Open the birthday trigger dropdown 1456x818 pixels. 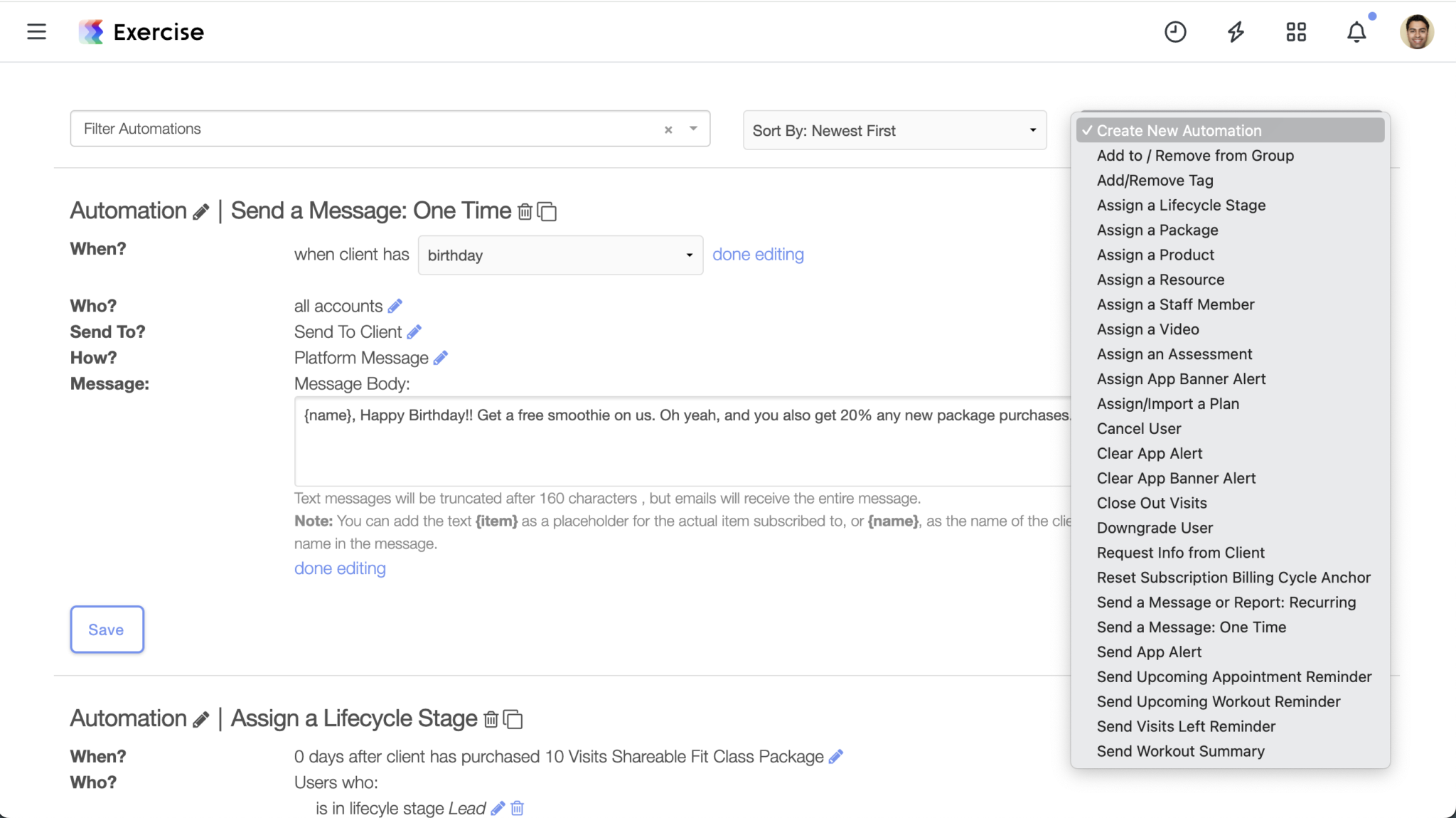point(560,255)
